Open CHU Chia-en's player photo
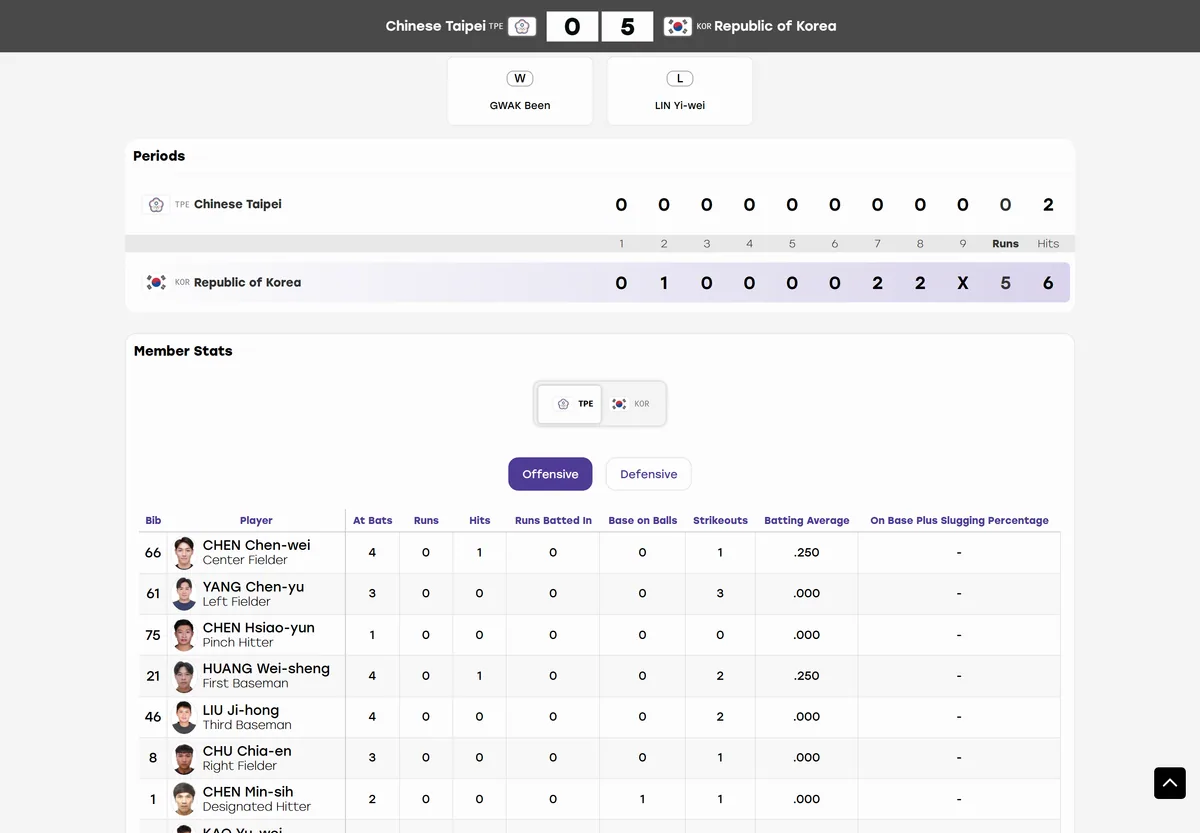1200x833 pixels. click(184, 758)
